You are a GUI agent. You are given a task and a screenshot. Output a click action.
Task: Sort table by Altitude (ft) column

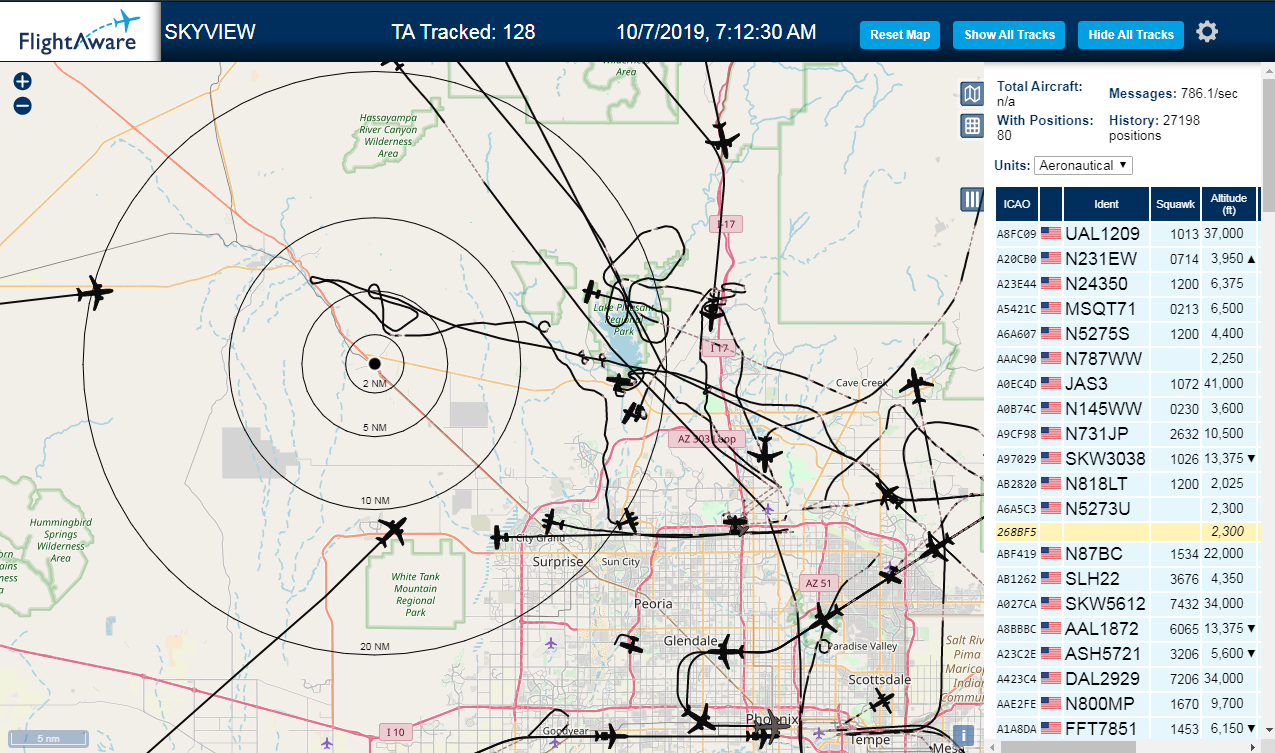(1228, 204)
